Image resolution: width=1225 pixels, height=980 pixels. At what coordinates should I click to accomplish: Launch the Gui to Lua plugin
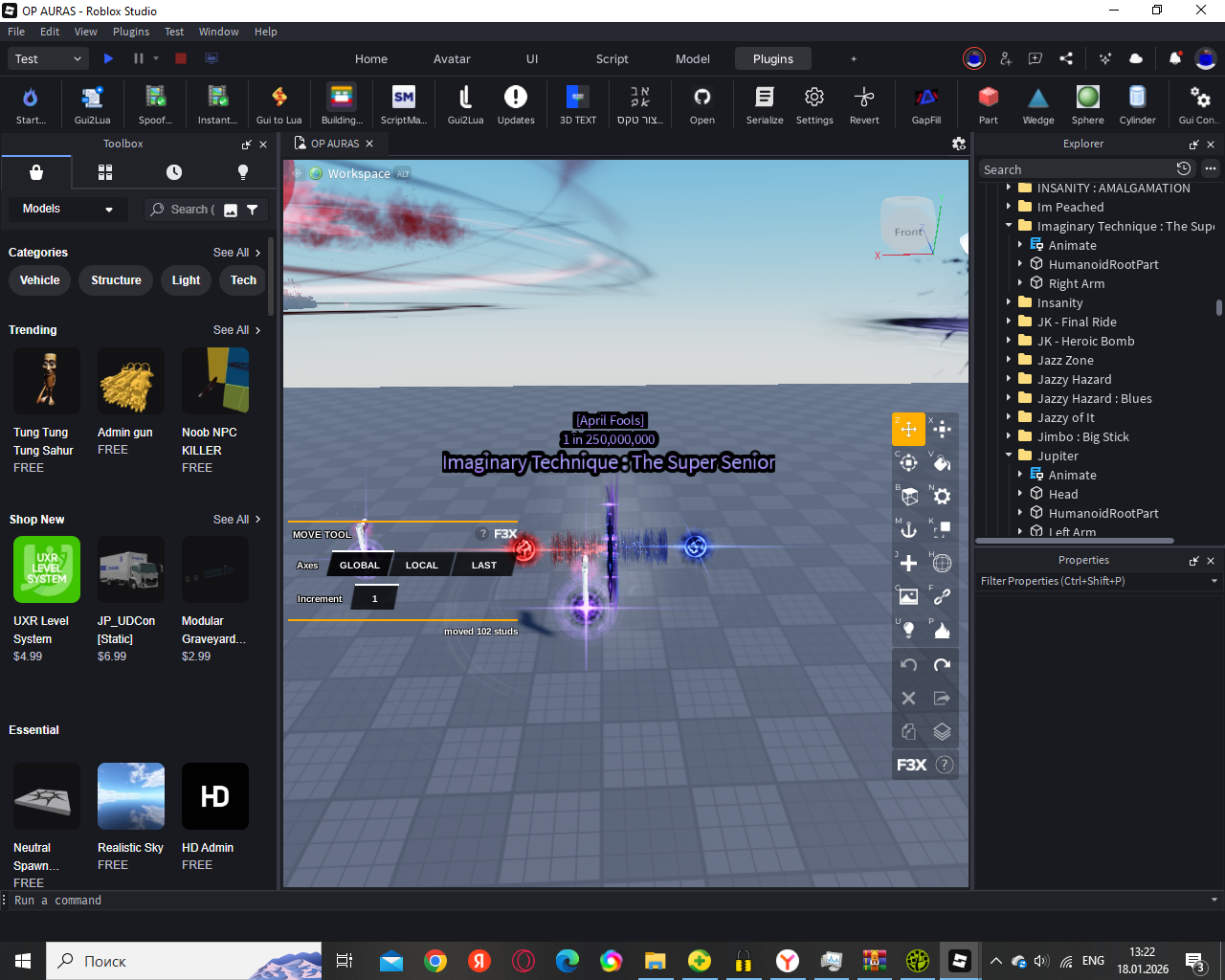tap(278, 103)
